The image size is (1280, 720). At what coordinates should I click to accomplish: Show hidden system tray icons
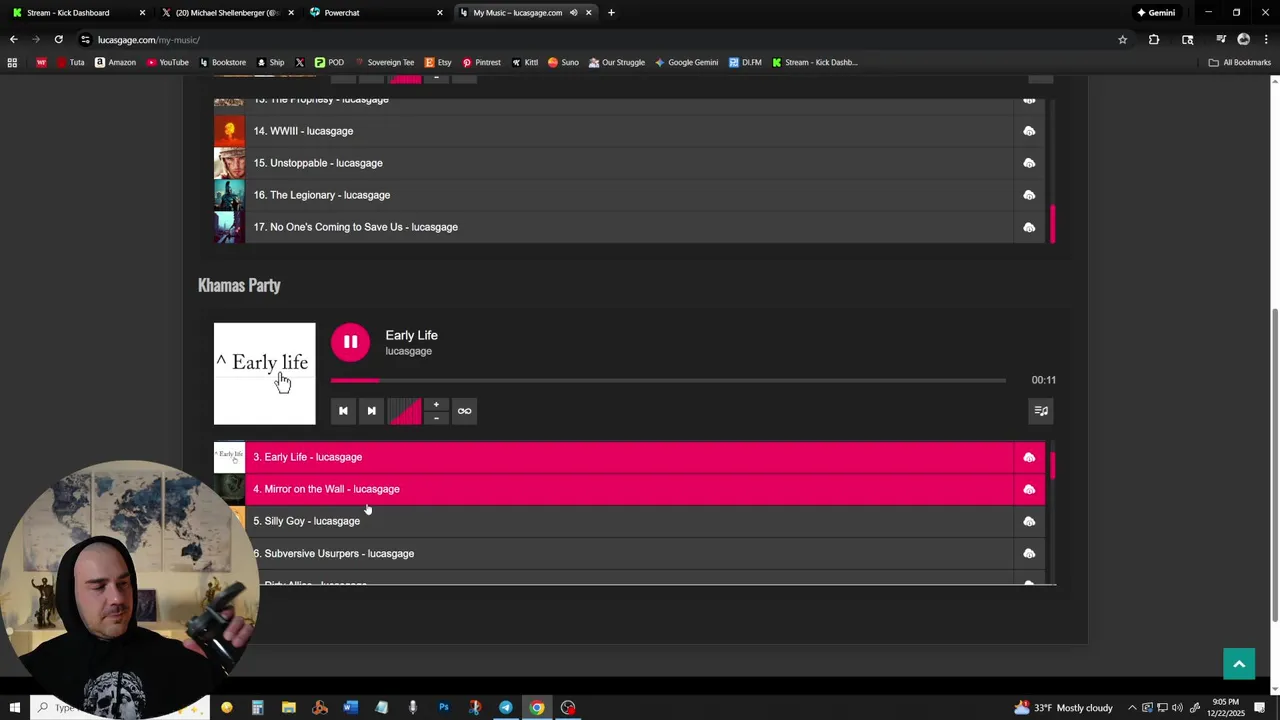[x=1132, y=708]
